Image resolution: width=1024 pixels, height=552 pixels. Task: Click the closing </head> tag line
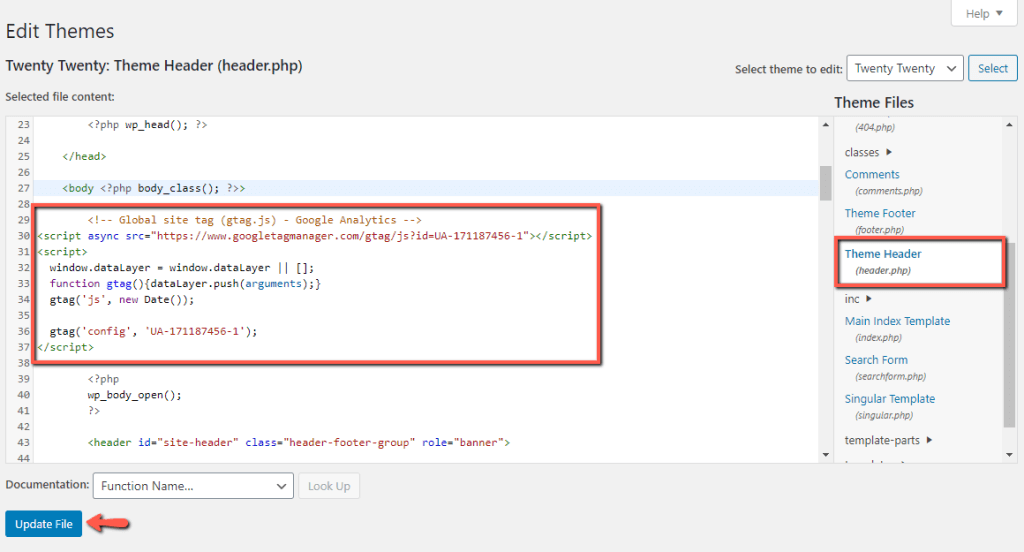click(84, 156)
